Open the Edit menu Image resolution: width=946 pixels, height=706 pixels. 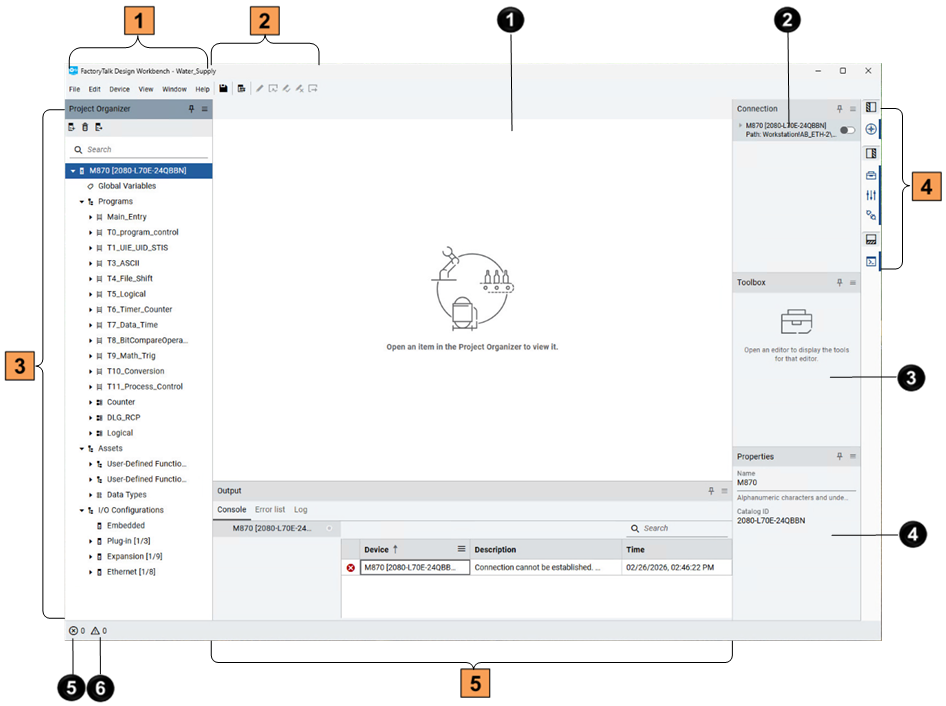[x=95, y=89]
